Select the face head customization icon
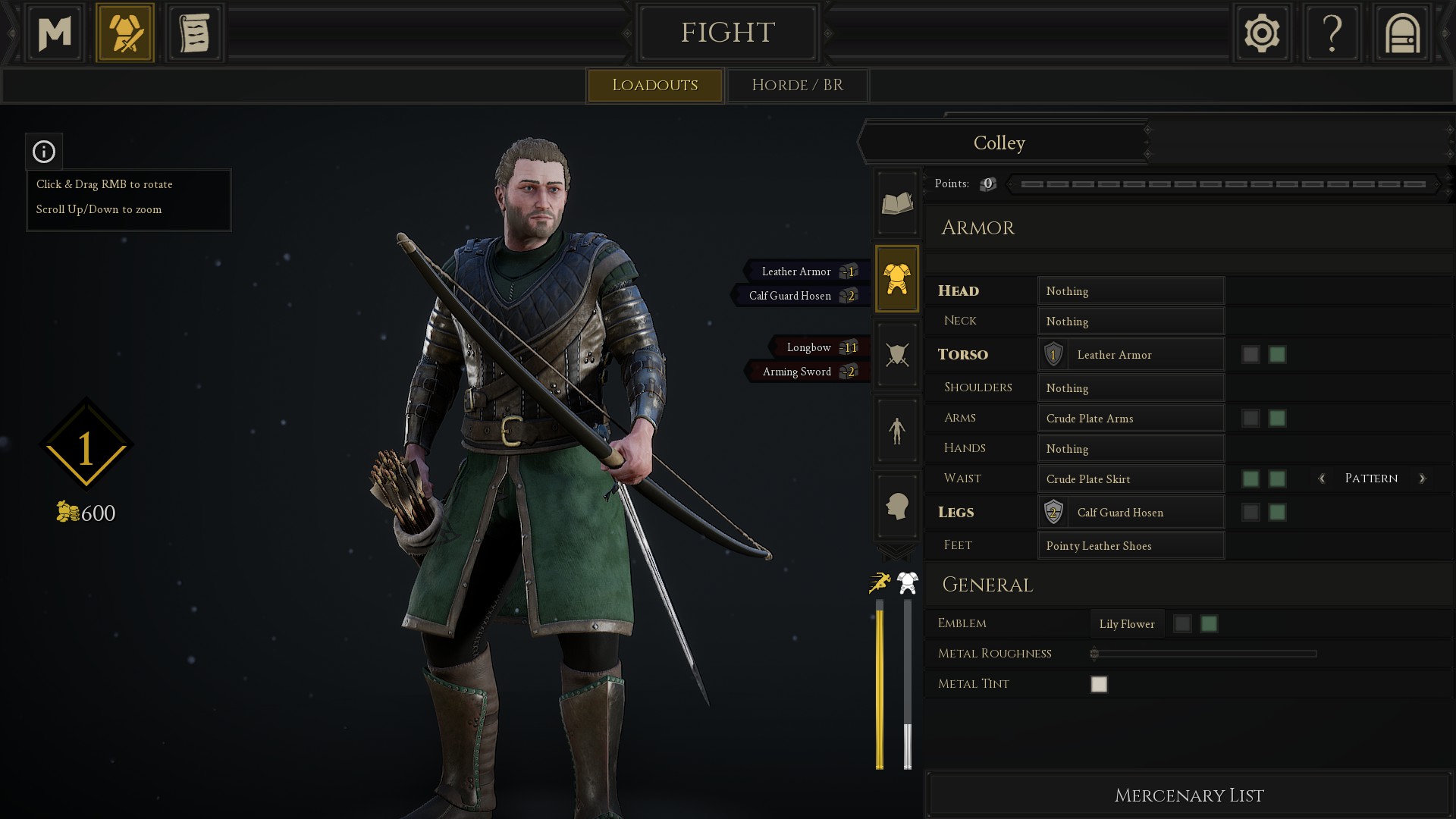This screenshot has height=819, width=1456. (897, 506)
